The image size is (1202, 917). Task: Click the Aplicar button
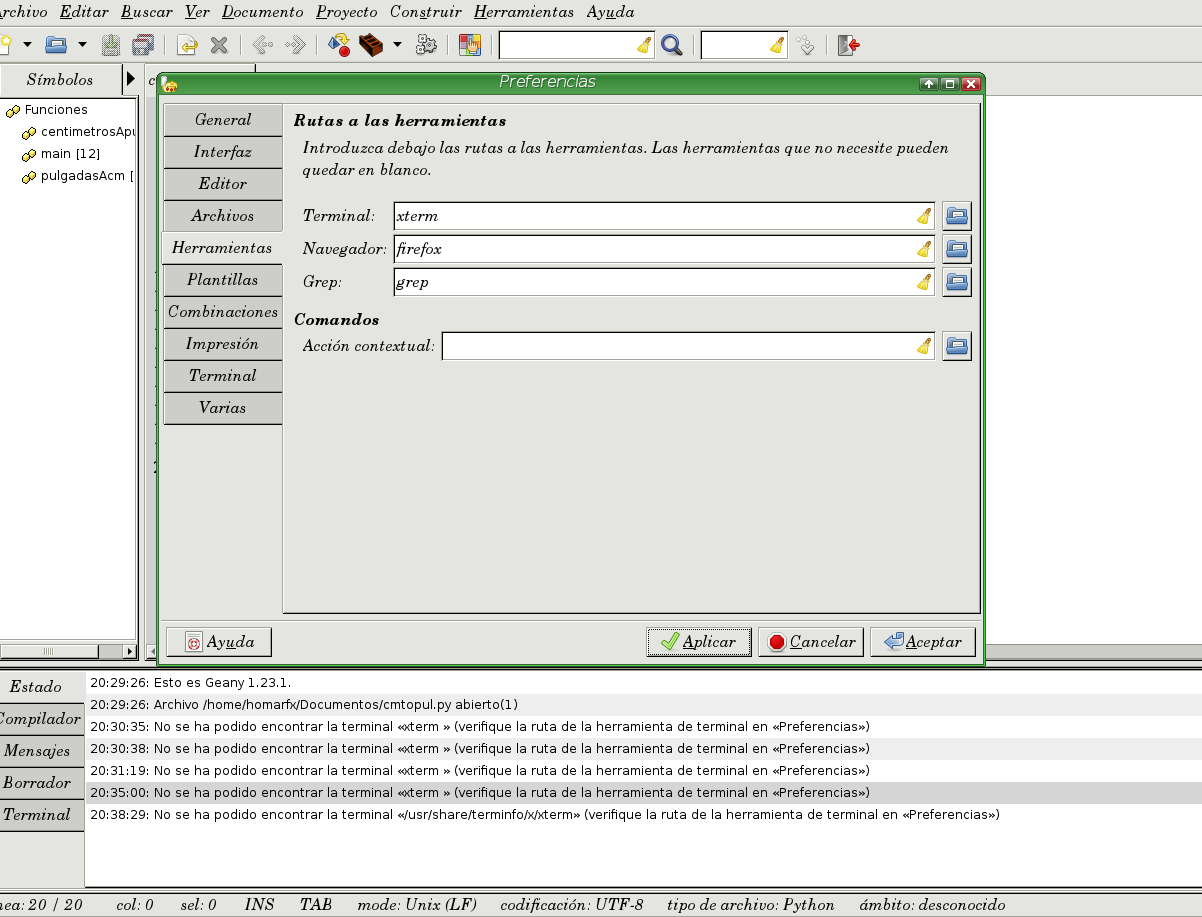coord(699,642)
